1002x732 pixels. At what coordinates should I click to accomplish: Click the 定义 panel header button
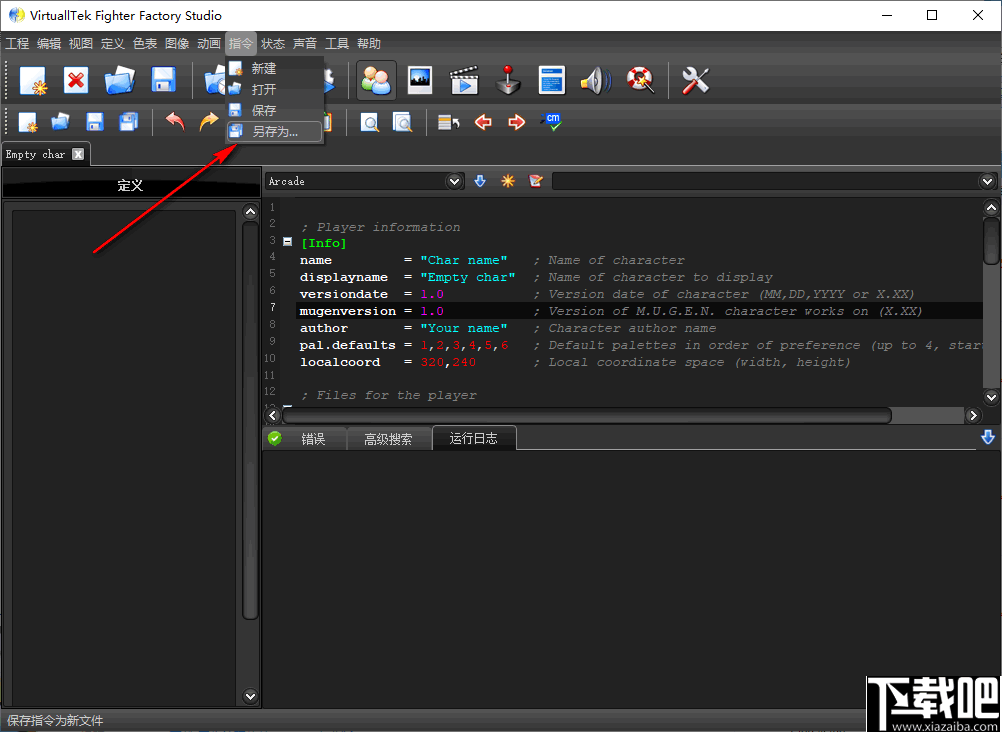pos(130,185)
